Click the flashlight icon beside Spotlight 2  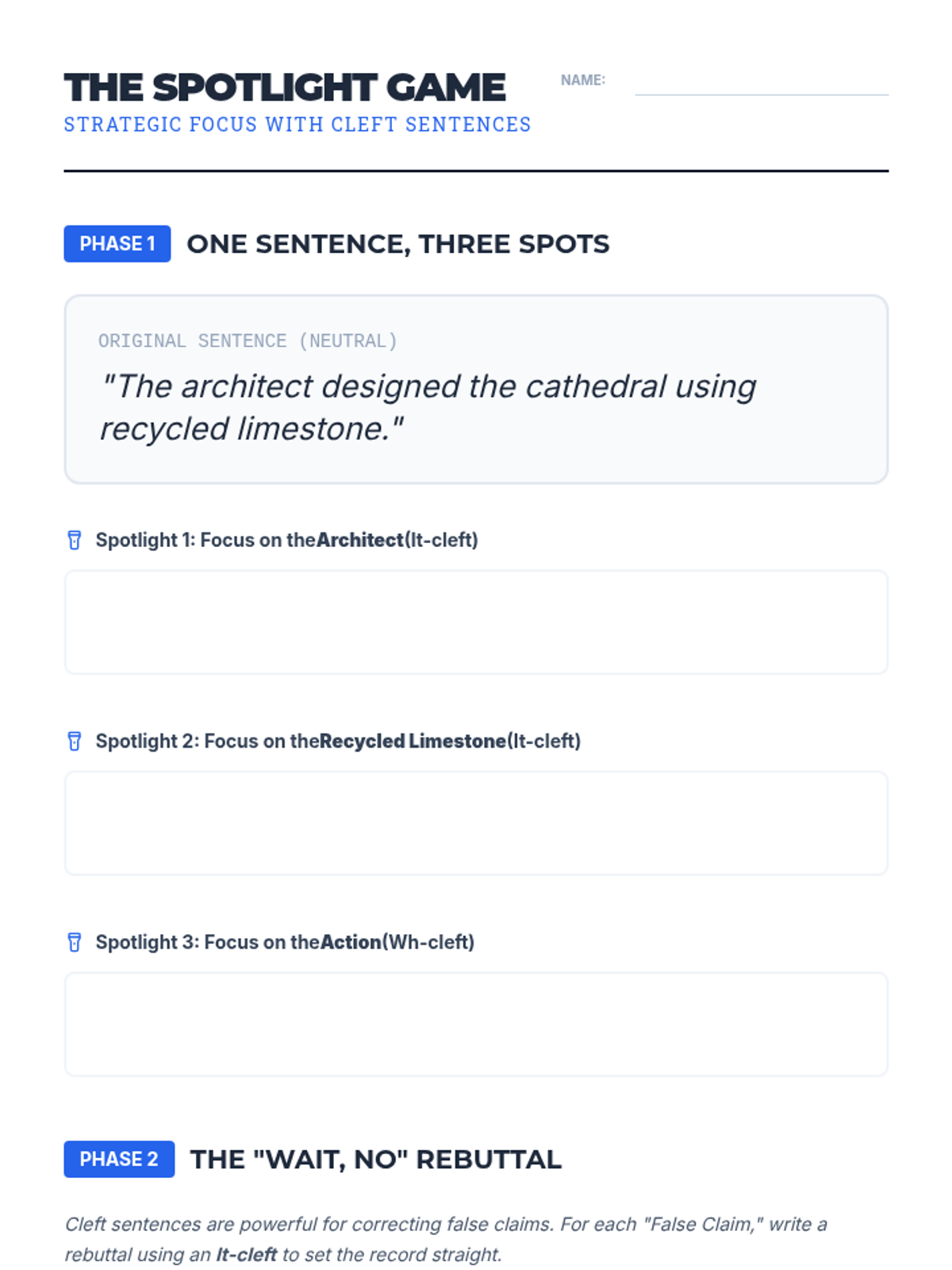click(x=75, y=741)
